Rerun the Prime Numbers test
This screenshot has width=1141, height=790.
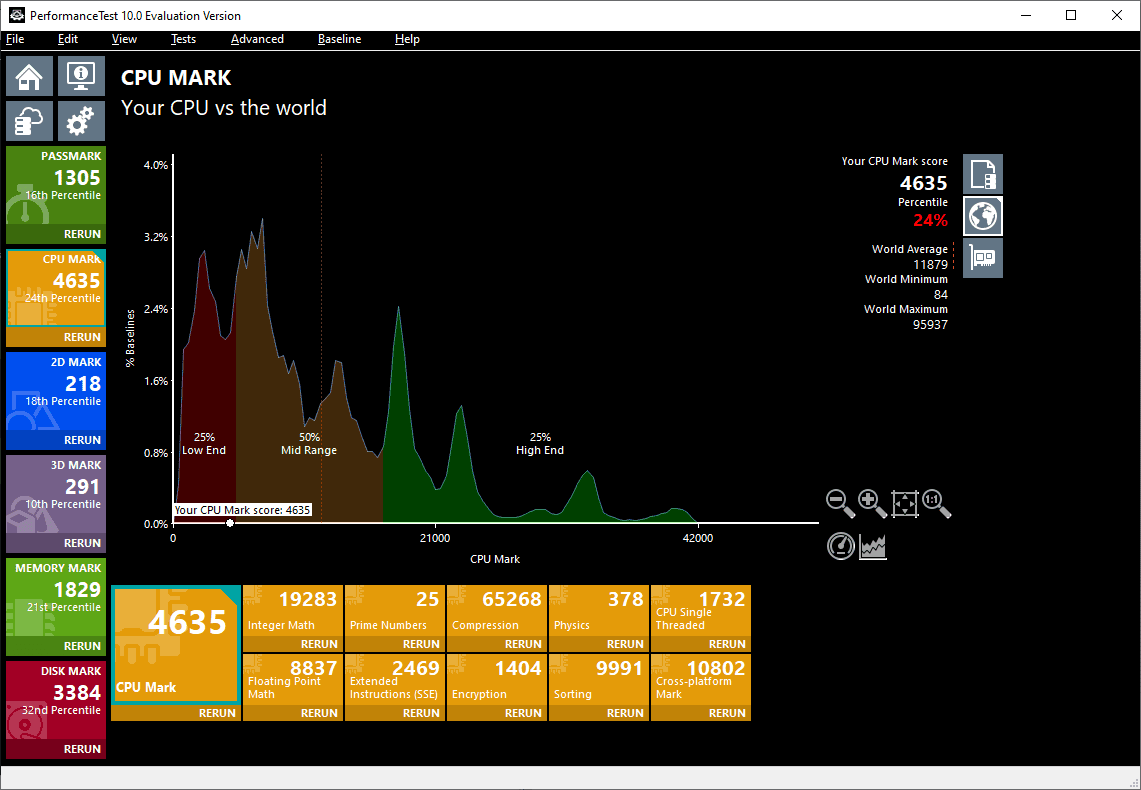point(394,645)
